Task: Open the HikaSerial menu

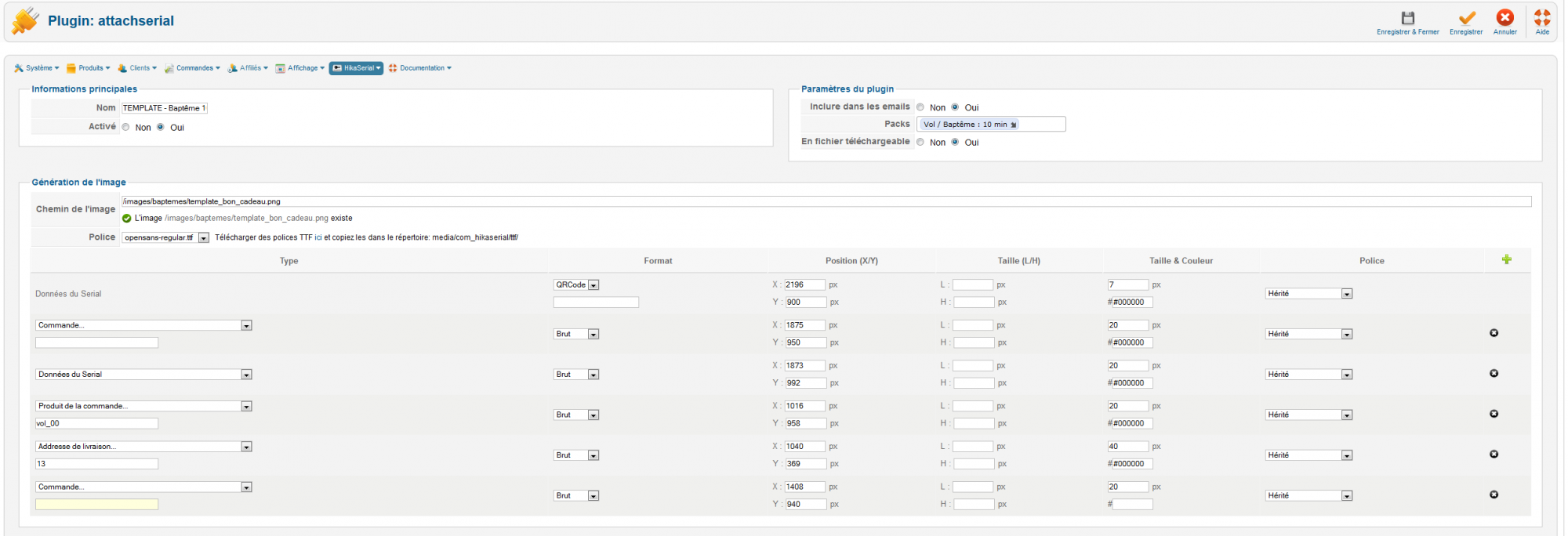Action: (x=357, y=68)
